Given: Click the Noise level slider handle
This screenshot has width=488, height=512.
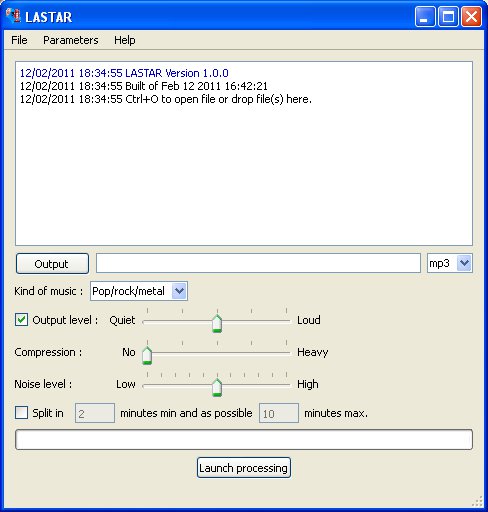Looking at the screenshot, I should (x=217, y=387).
